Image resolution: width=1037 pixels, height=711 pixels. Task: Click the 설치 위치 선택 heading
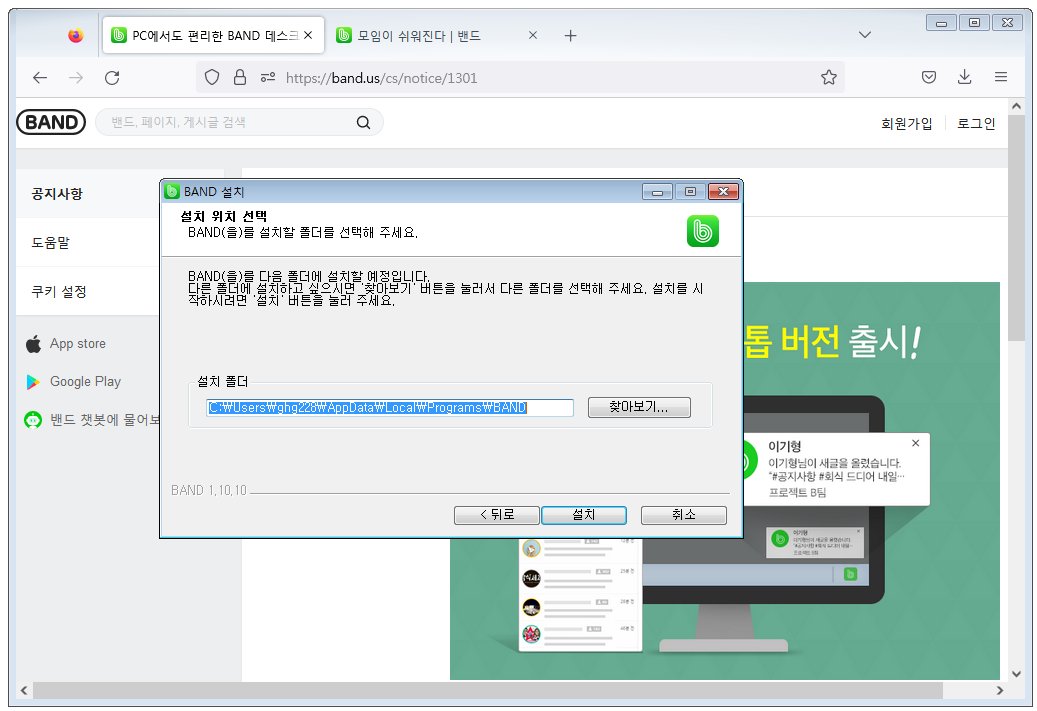coord(224,216)
